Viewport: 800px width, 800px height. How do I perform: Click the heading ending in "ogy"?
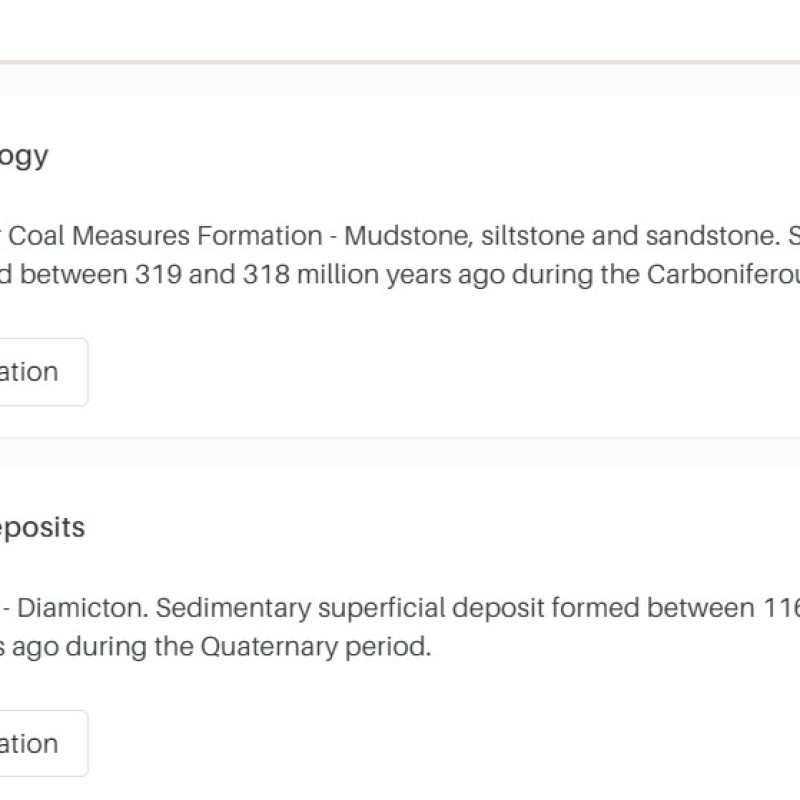pos(24,157)
